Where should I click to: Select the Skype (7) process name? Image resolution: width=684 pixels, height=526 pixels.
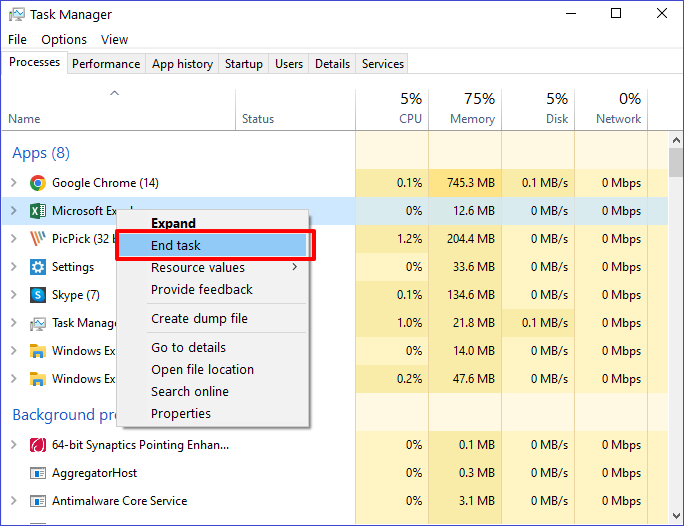[76, 295]
